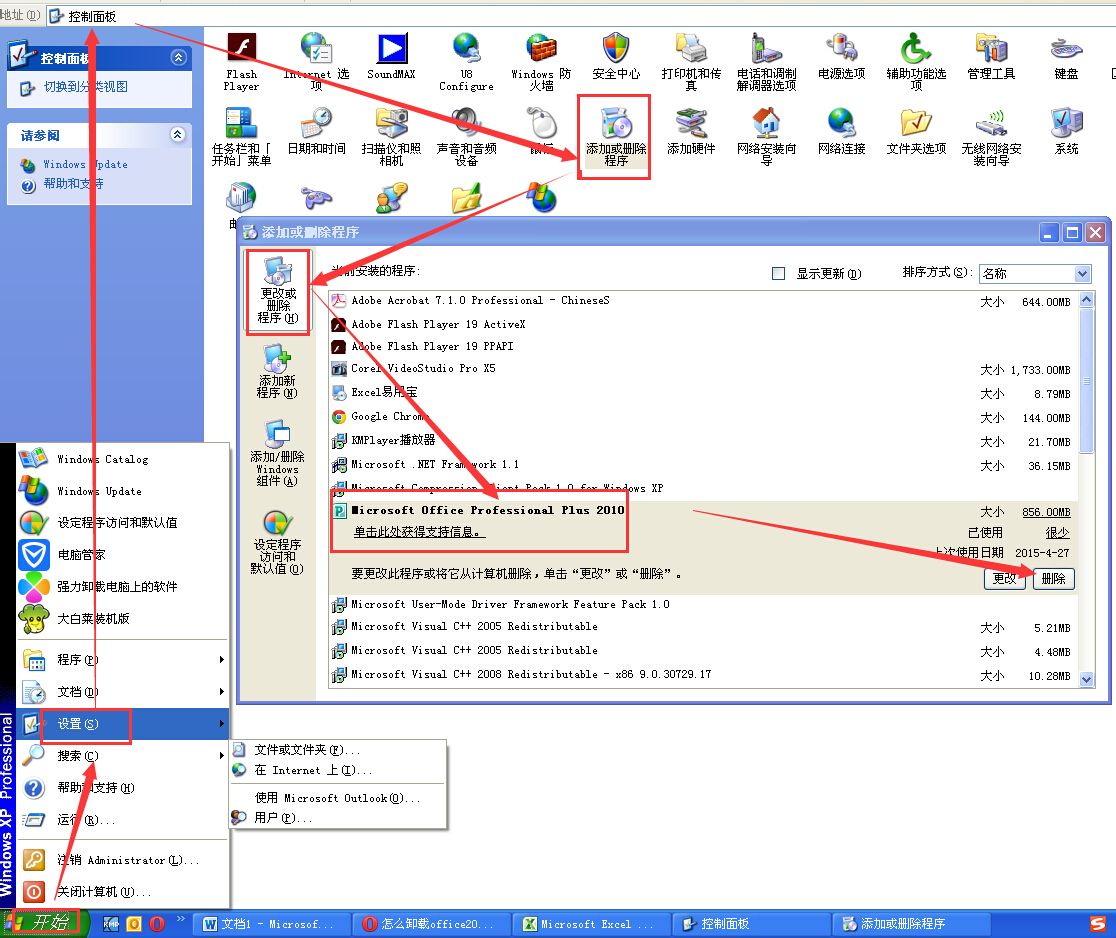Choose 注销 Administrator in Start menu
The height and width of the screenshot is (938, 1116).
[x=122, y=860]
